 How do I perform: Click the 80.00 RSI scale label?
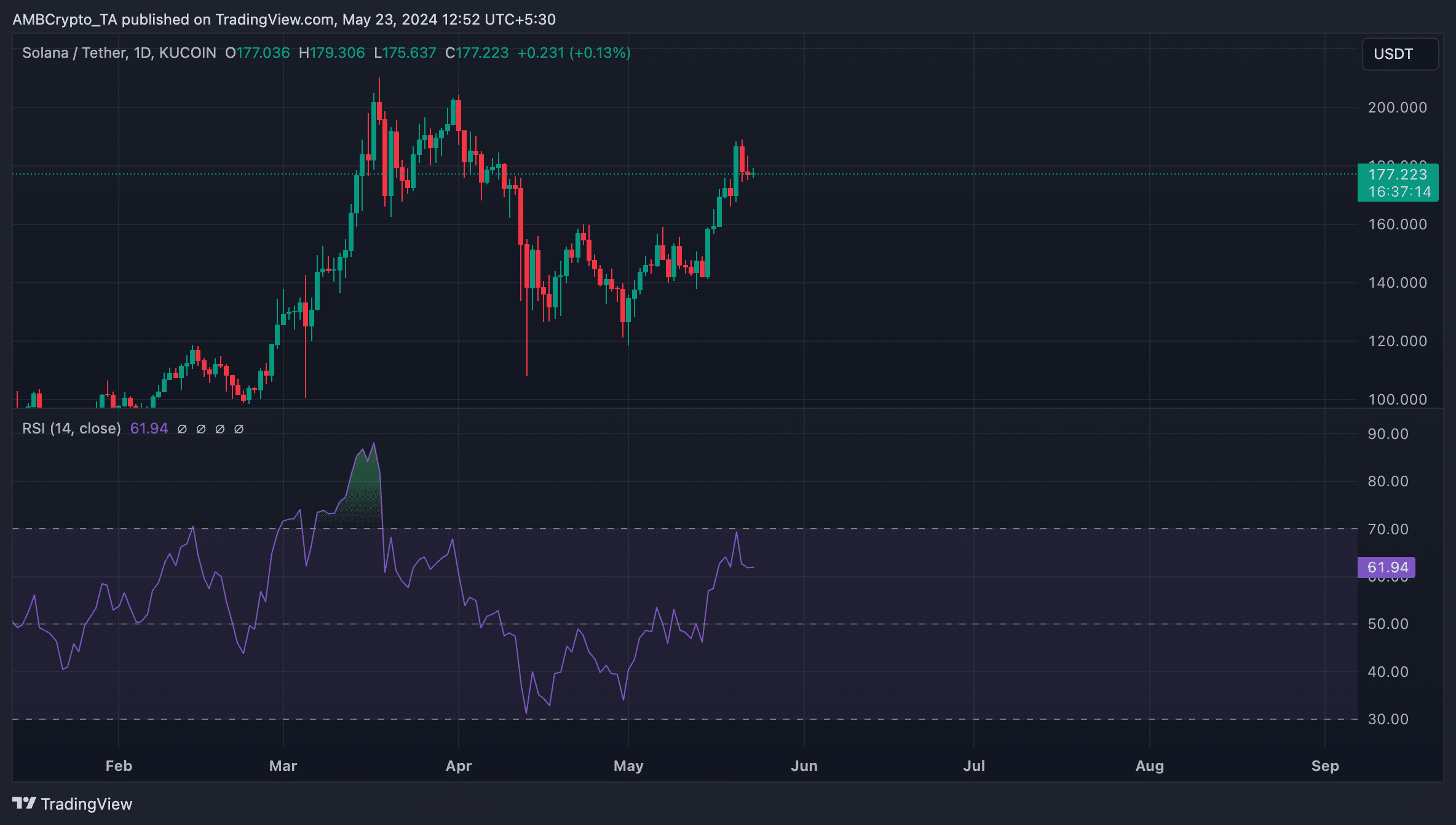1388,481
